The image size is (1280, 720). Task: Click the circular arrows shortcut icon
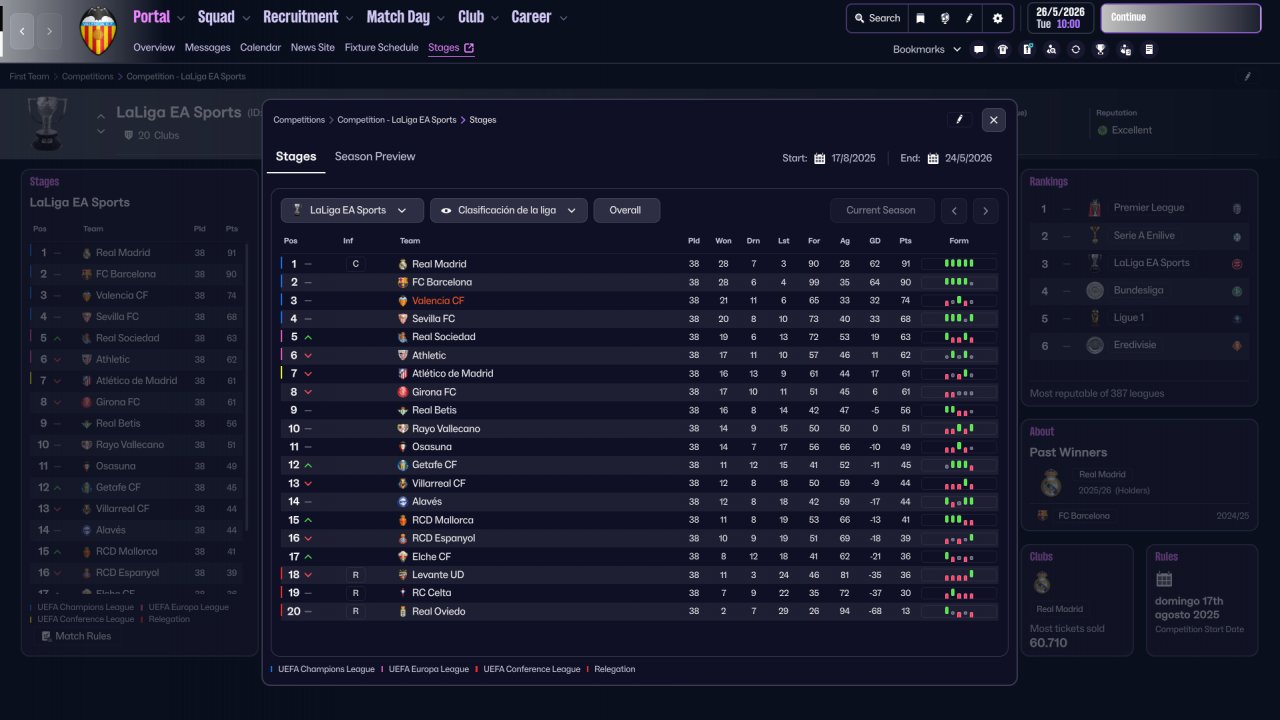coord(1076,49)
